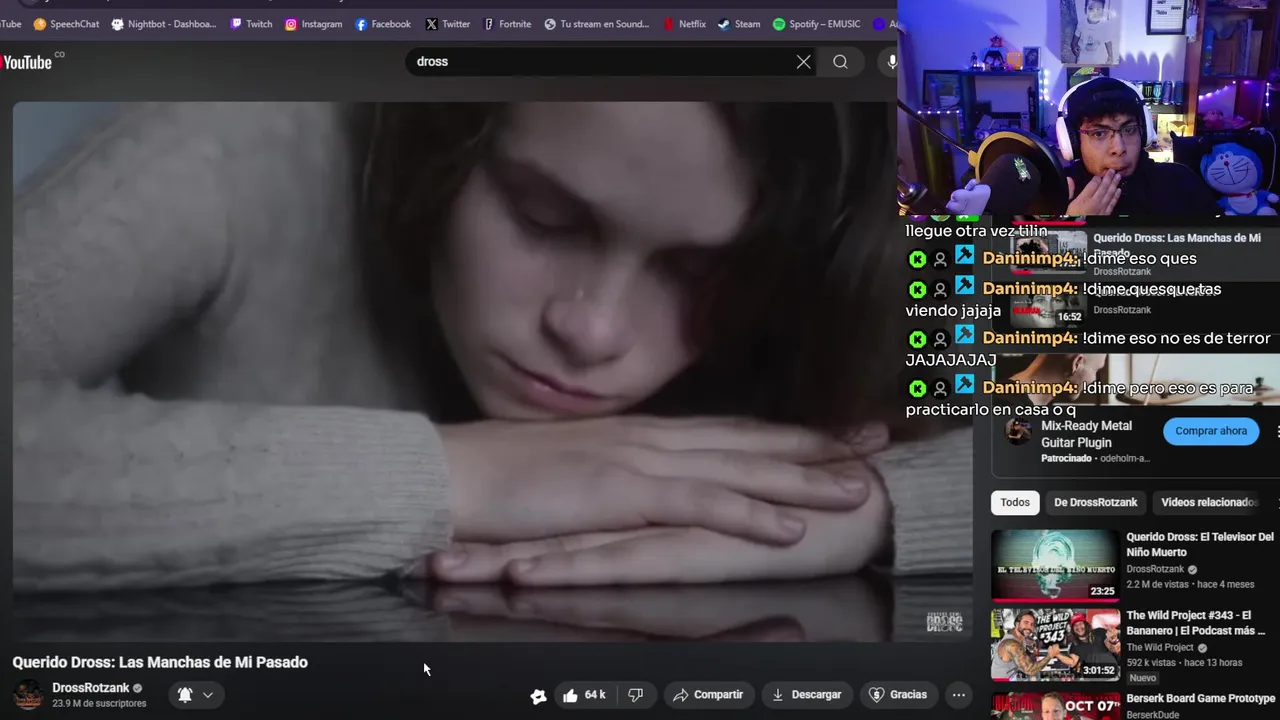Click the 23.9 M de suscriptores text
1280x720 pixels.
point(99,704)
